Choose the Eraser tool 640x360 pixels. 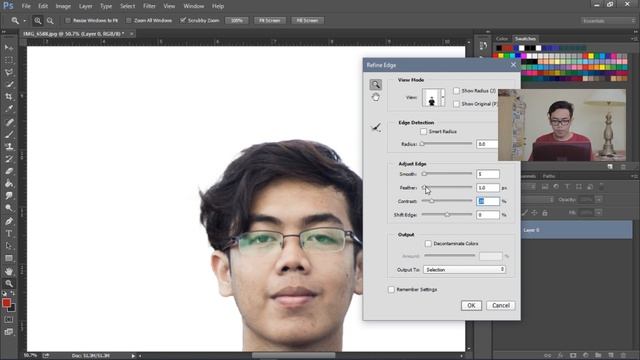9,171
